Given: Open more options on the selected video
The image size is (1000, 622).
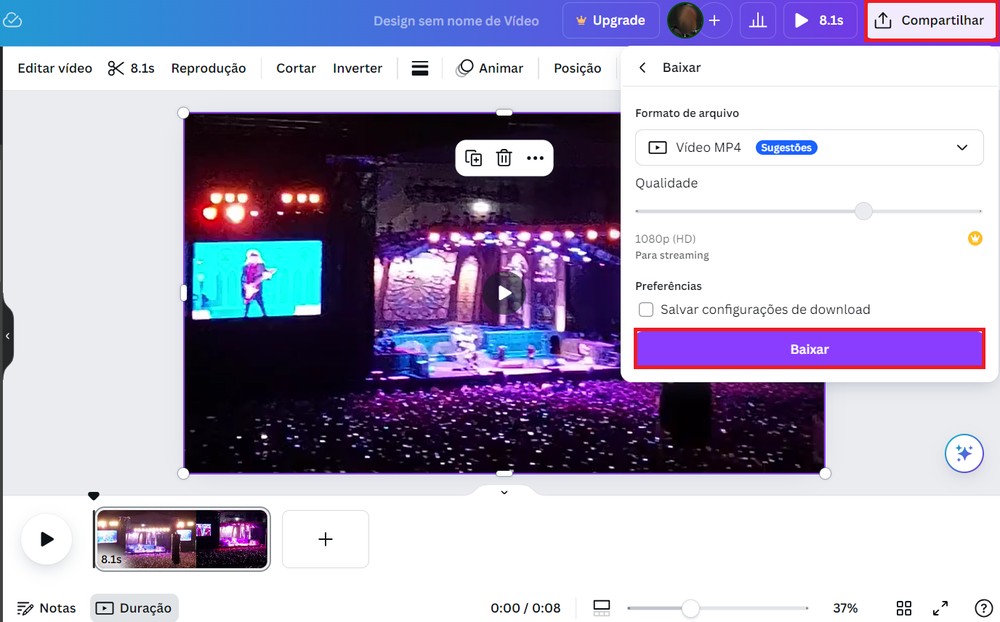Looking at the screenshot, I should tap(535, 157).
